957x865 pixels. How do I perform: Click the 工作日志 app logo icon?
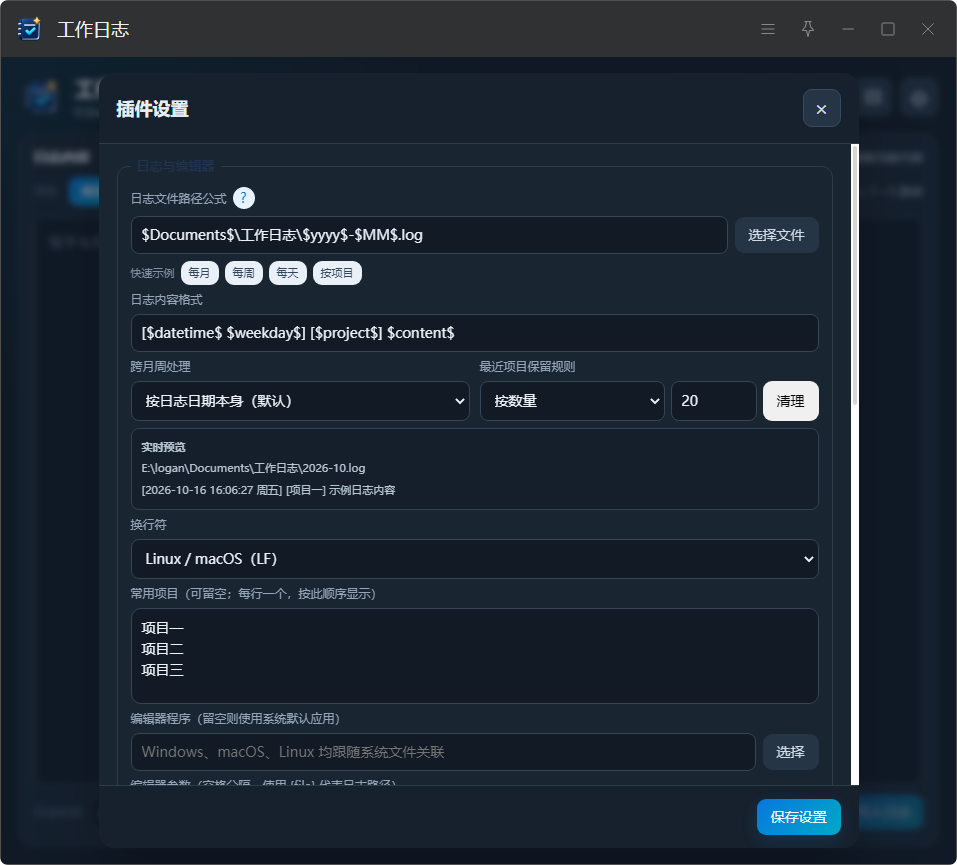tap(29, 29)
